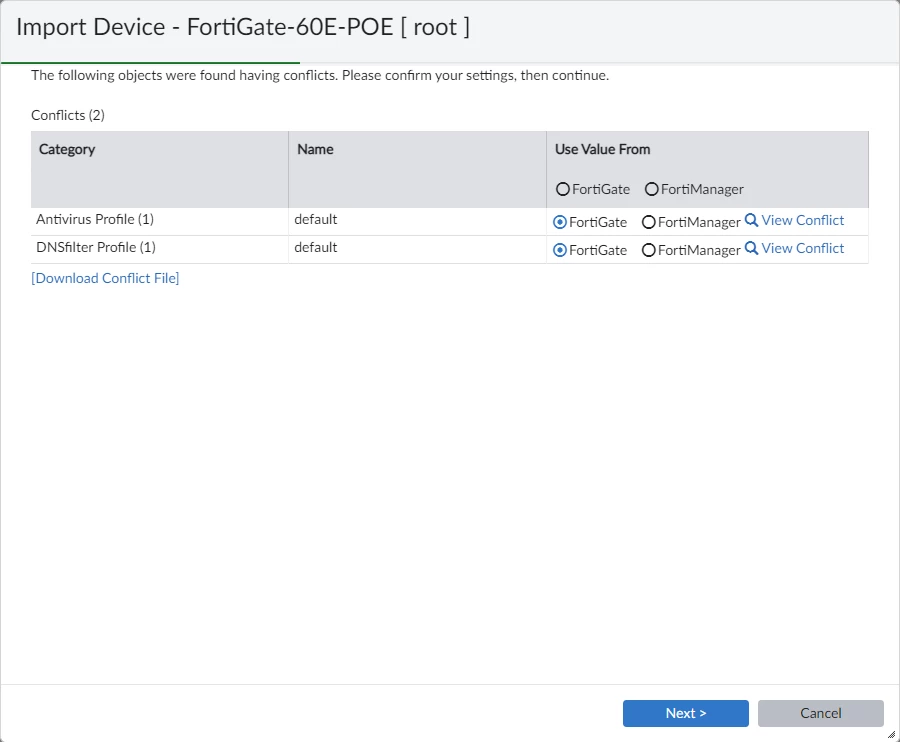Viewport: 900px width, 742px height.
Task: Select header FortiGate radio for all conflicts
Action: point(562,189)
